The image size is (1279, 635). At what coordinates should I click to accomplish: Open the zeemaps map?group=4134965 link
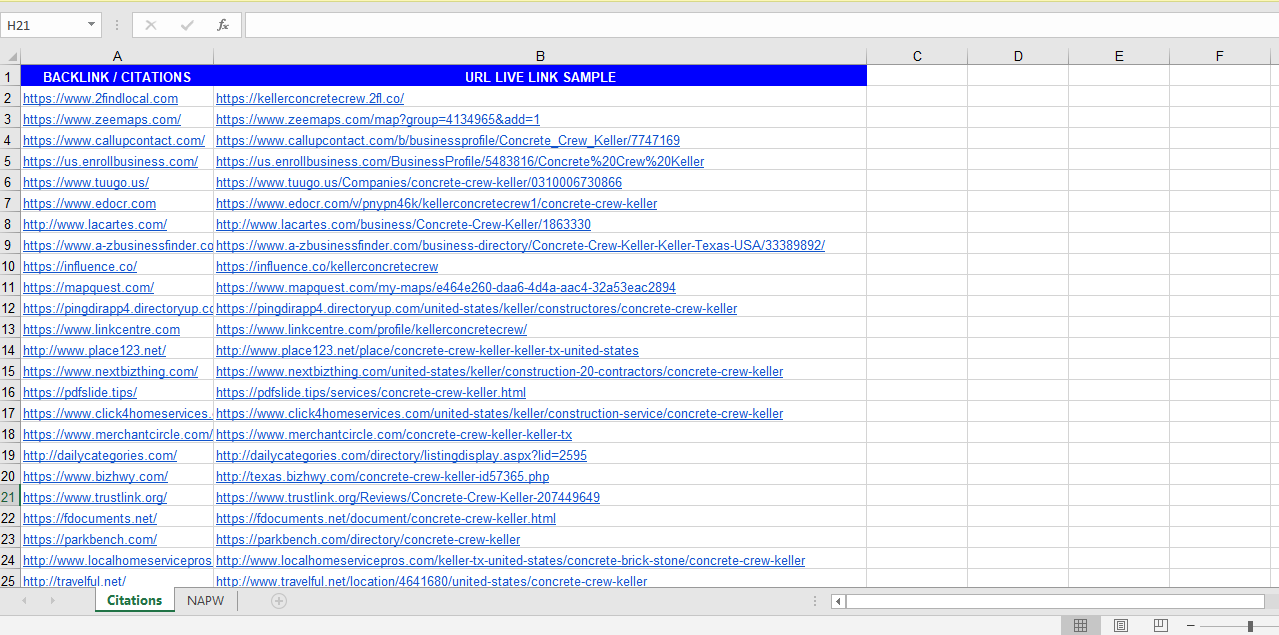tap(378, 119)
